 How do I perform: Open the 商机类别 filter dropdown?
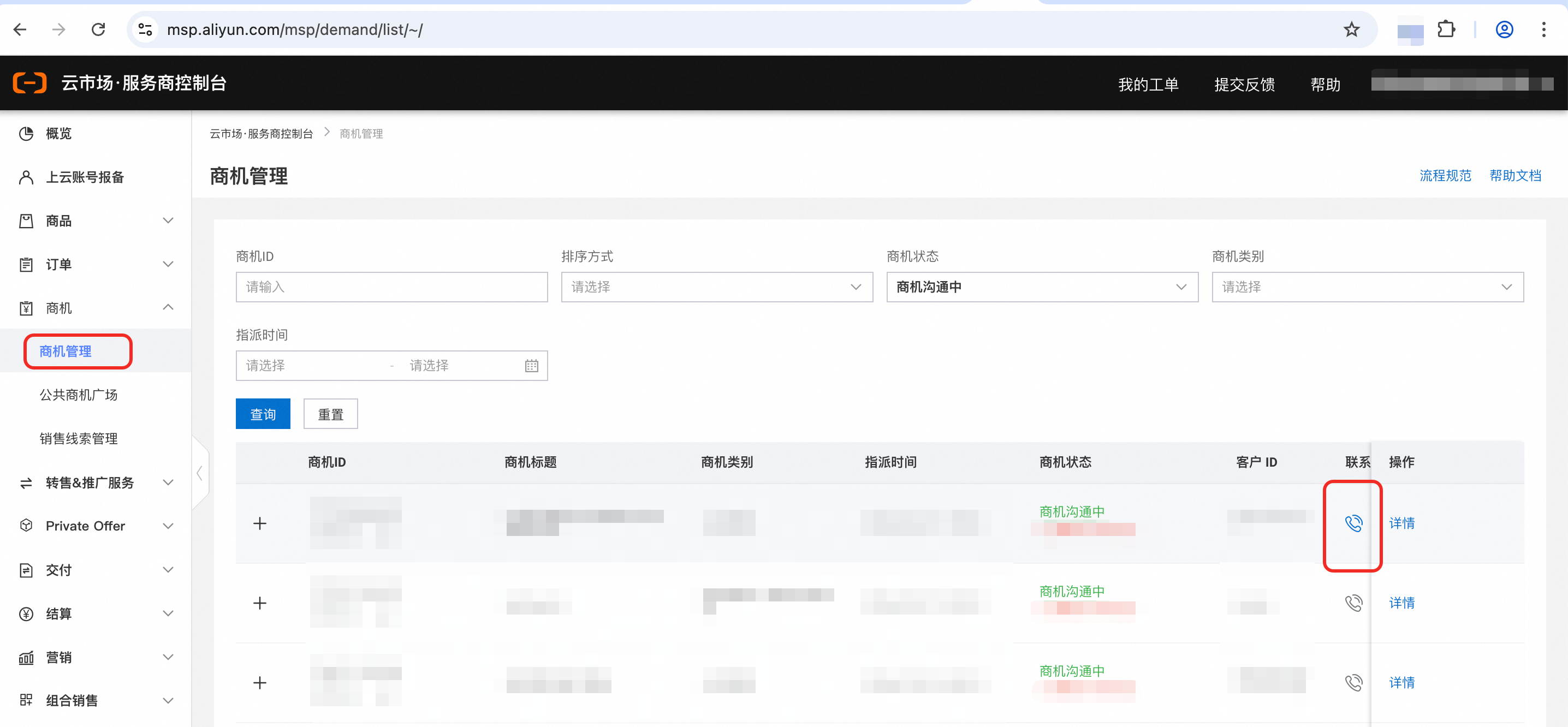[1367, 287]
